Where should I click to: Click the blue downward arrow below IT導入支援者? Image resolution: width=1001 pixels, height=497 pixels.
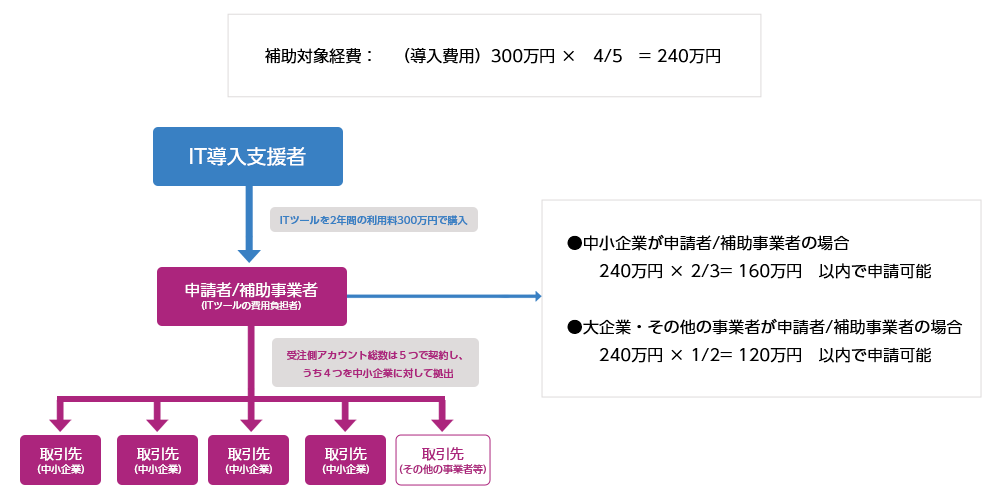(249, 254)
